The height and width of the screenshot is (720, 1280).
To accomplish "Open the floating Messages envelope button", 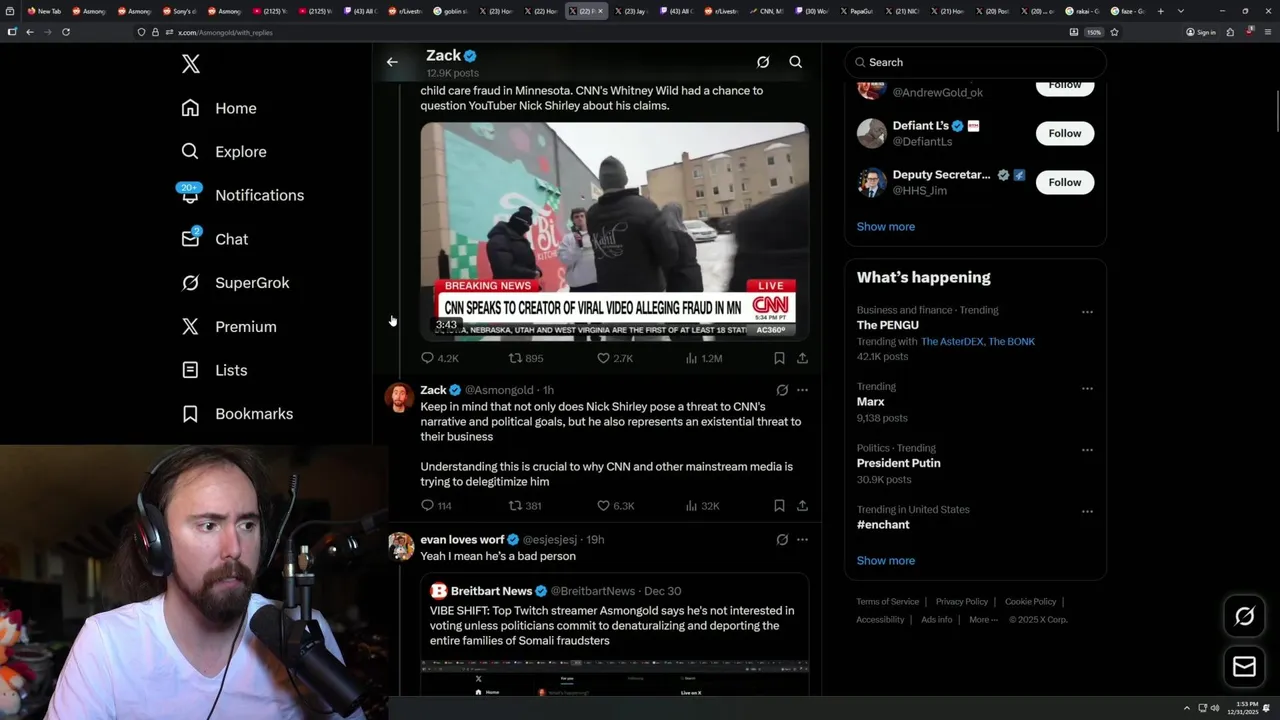I will click(x=1244, y=667).
